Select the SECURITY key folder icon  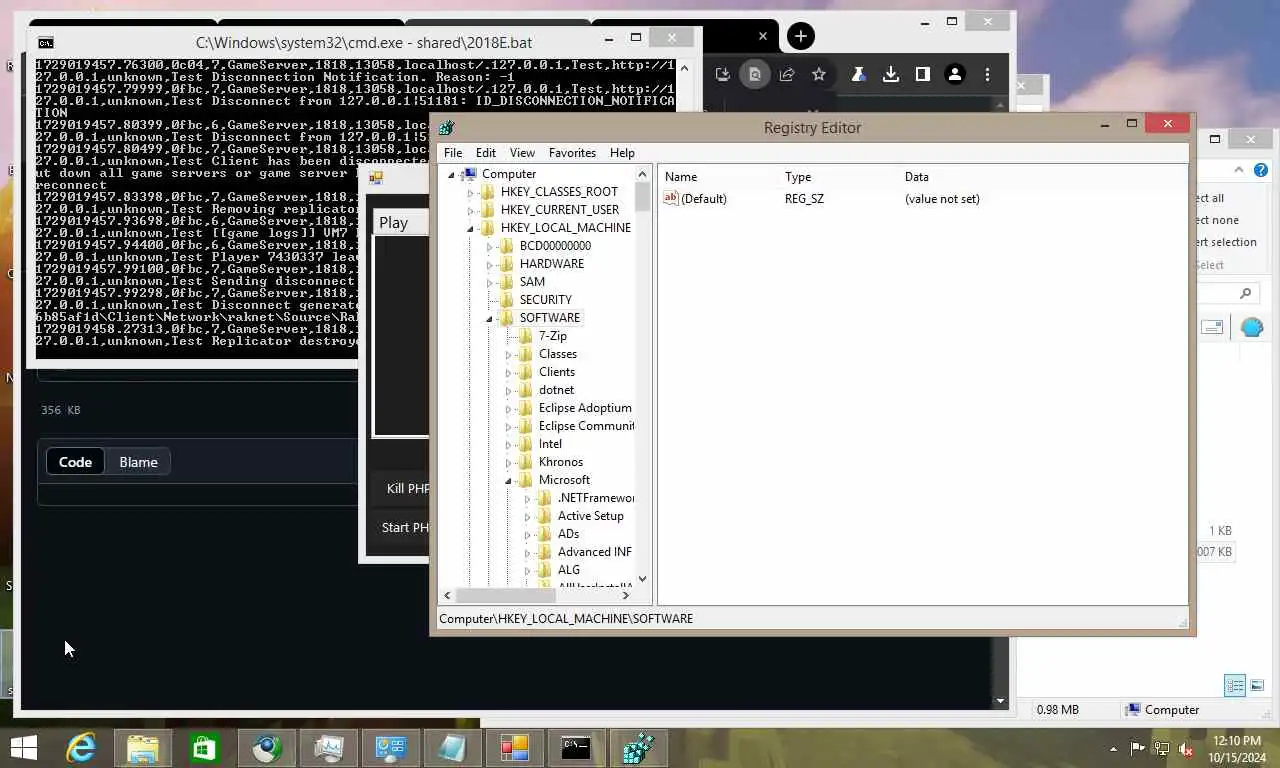point(506,299)
